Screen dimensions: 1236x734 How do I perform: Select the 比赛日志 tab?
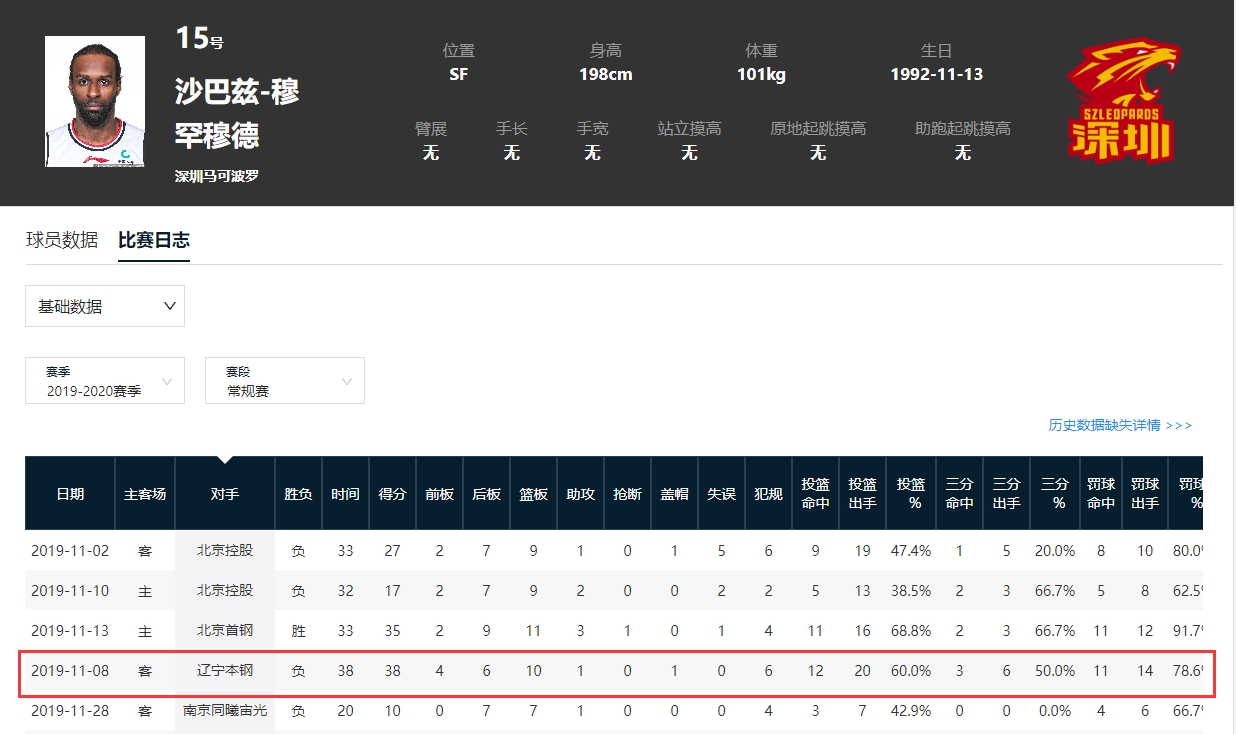tap(154, 240)
